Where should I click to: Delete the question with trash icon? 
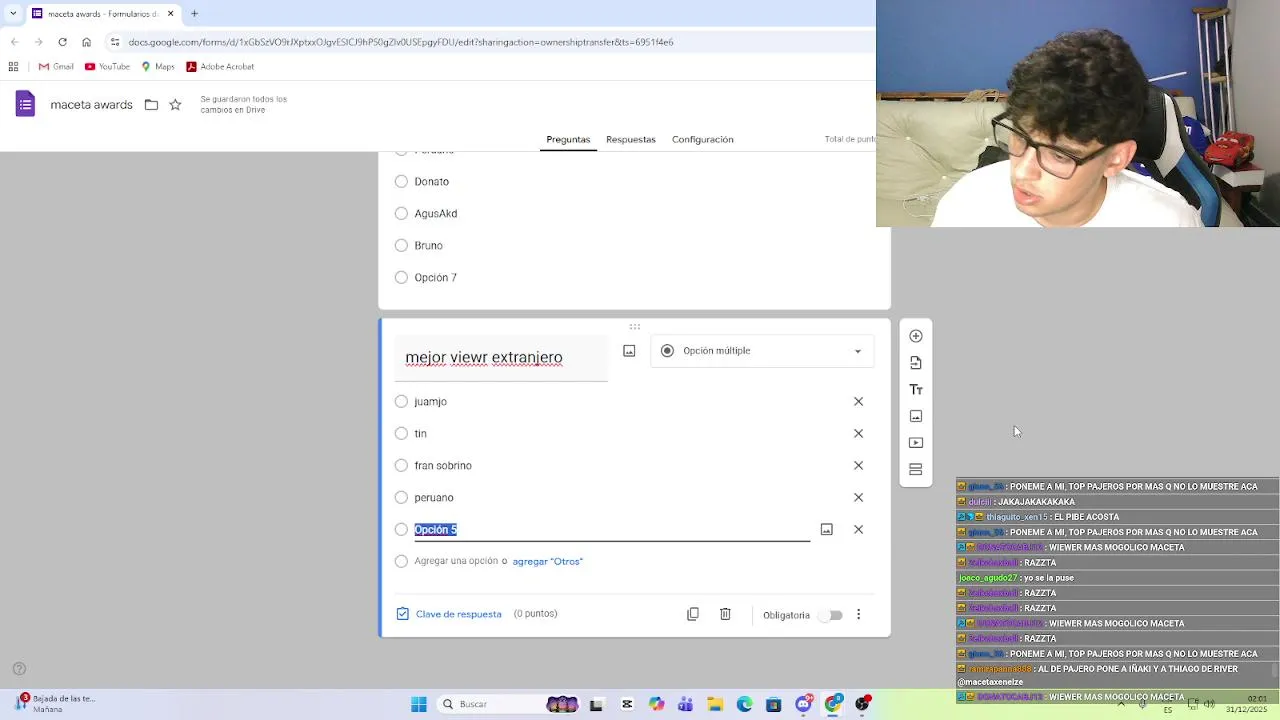(725, 614)
